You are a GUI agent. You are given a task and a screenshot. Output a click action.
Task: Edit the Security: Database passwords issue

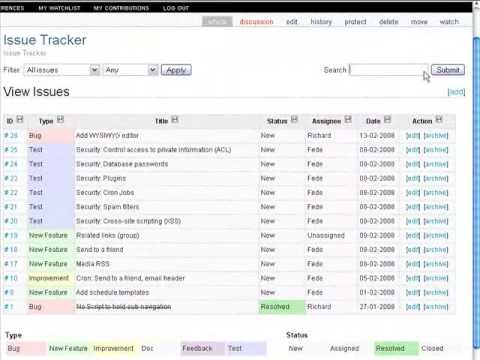click(413, 164)
